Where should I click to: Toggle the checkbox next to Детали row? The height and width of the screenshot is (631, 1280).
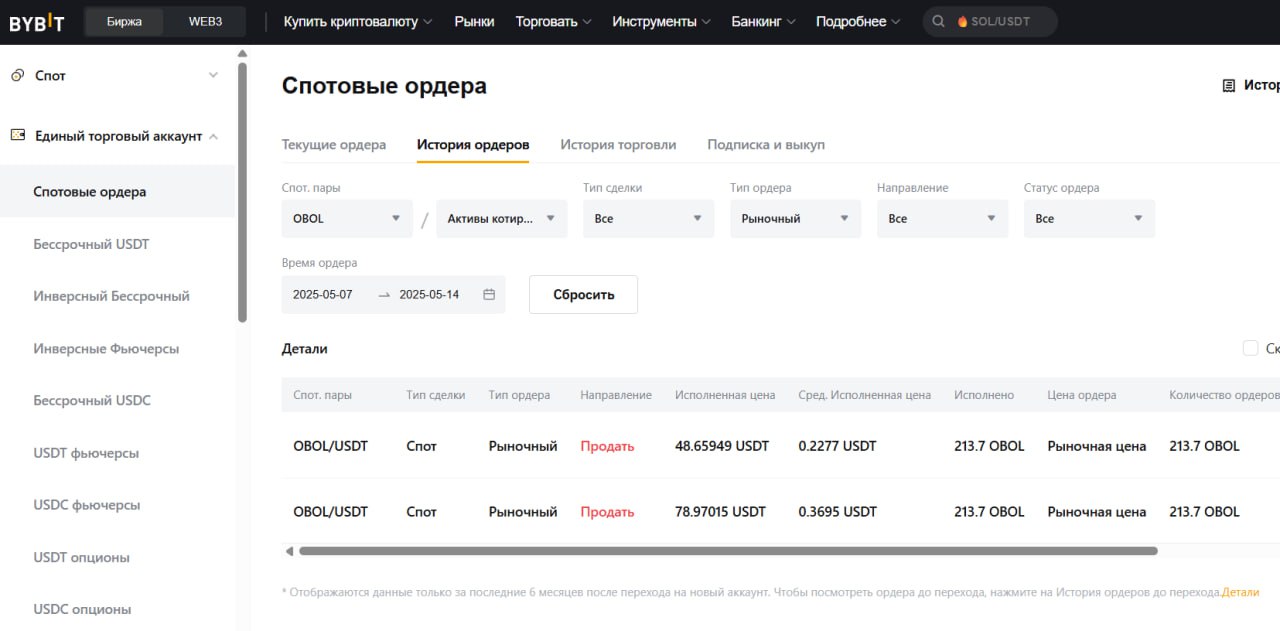(1250, 348)
